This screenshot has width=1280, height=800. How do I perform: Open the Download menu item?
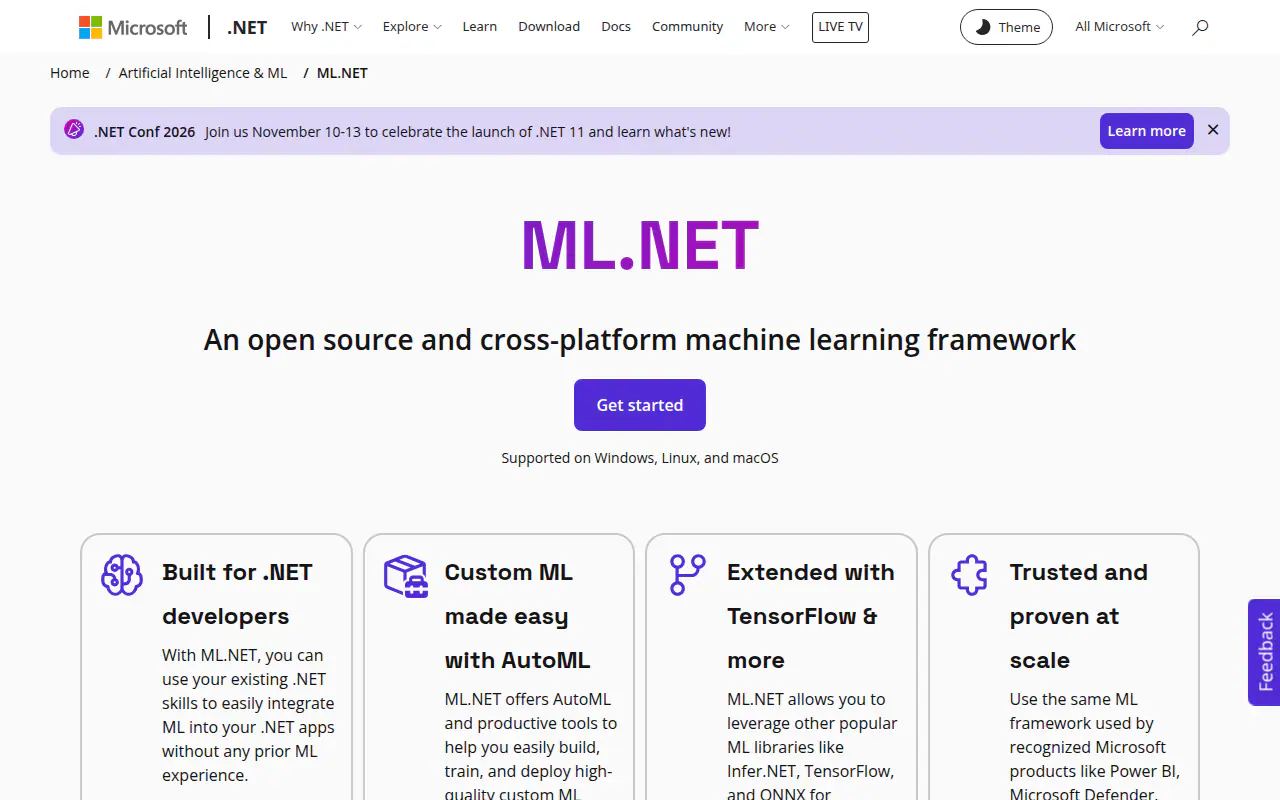pyautogui.click(x=549, y=27)
